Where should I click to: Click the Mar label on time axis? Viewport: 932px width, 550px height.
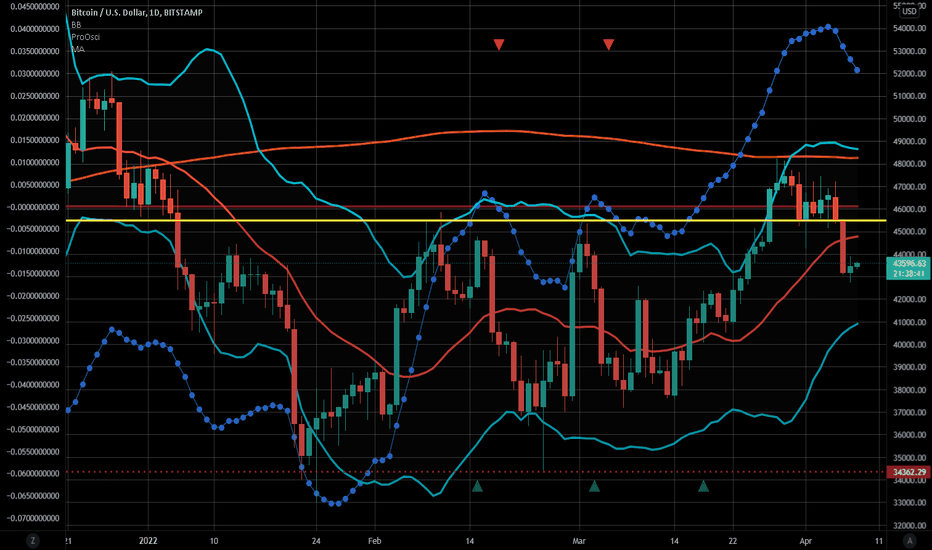(579, 540)
